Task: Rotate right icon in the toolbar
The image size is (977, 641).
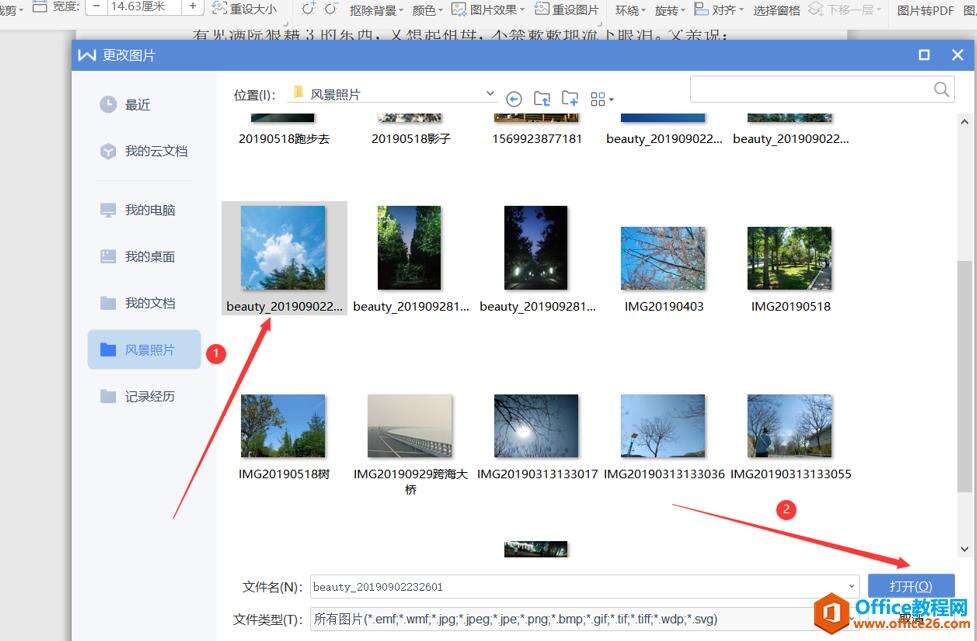Action: coord(331,9)
